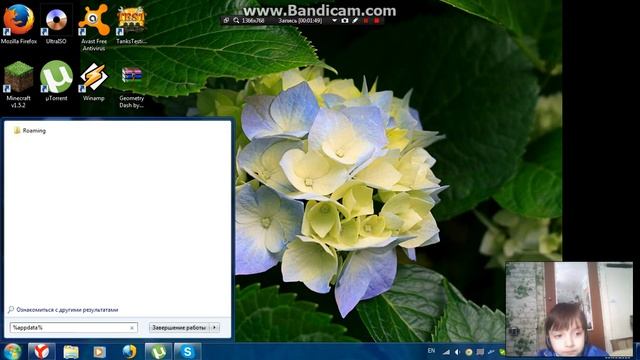The image size is (640, 360).
Task: Select the UltraISO desktop icon
Action: click(x=56, y=24)
